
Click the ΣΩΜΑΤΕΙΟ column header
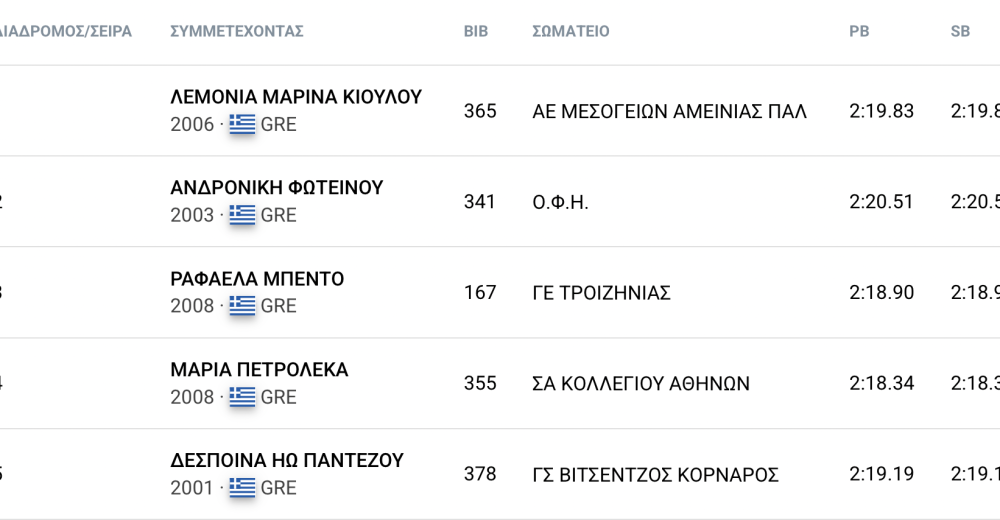tap(571, 31)
